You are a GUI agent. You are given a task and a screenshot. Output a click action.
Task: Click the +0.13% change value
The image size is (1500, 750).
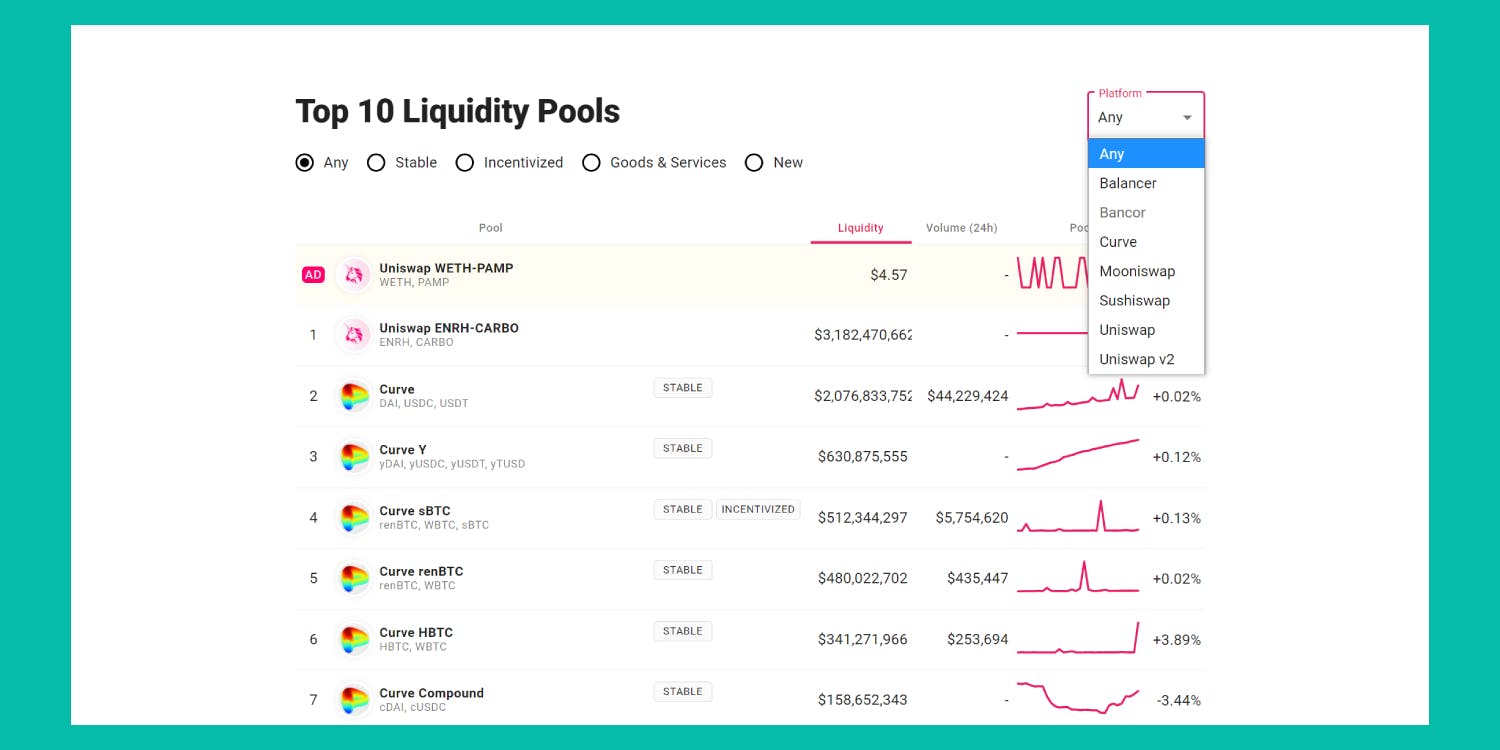pos(1177,518)
